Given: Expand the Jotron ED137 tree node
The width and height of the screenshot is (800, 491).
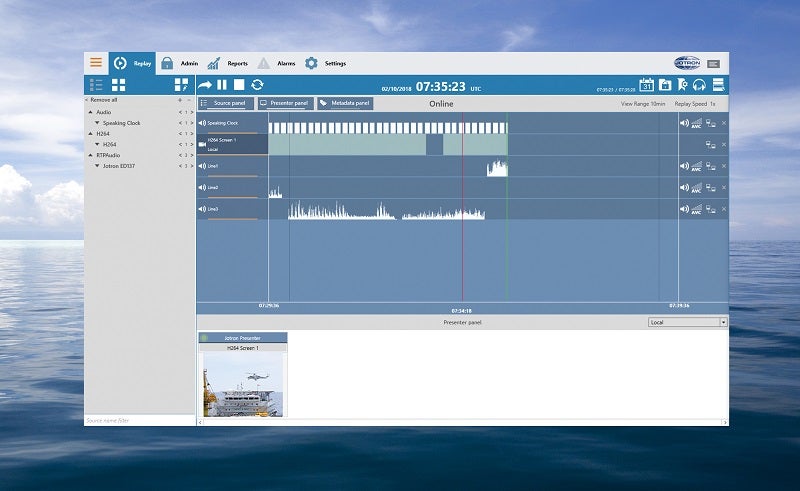Looking at the screenshot, I should pos(97,165).
